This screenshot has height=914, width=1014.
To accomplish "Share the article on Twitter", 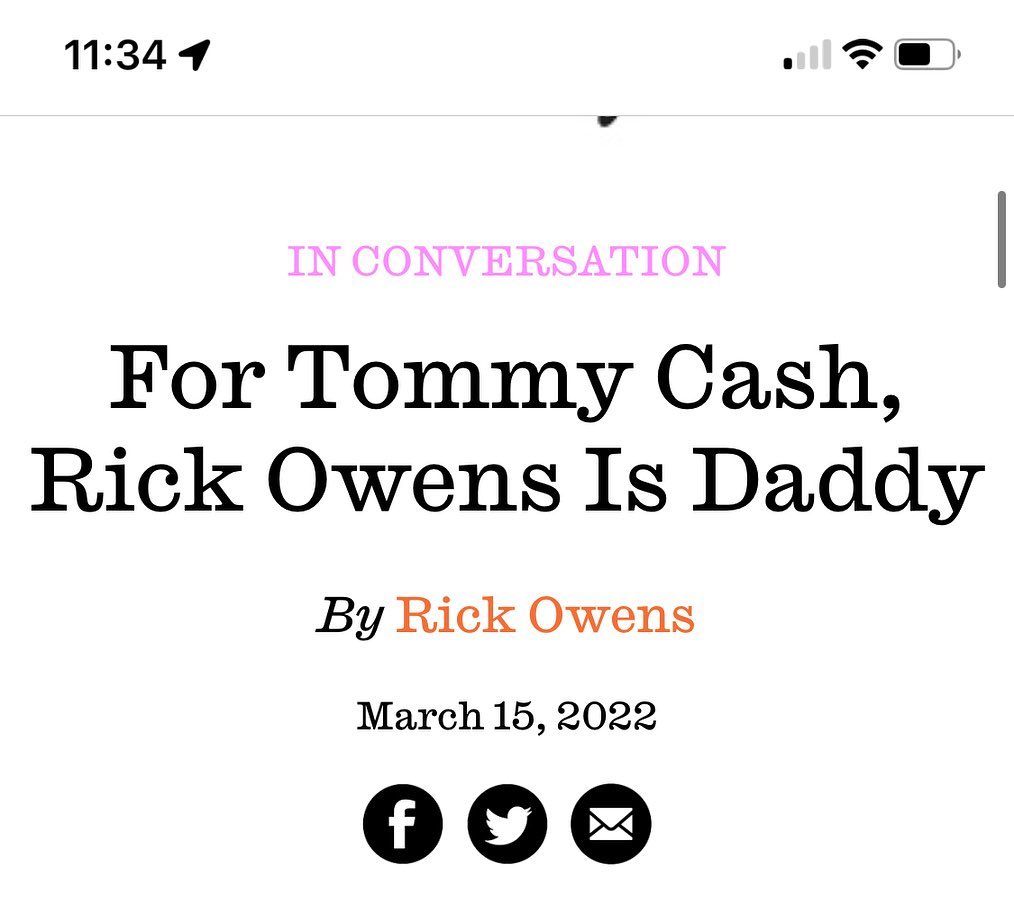I will point(507,824).
